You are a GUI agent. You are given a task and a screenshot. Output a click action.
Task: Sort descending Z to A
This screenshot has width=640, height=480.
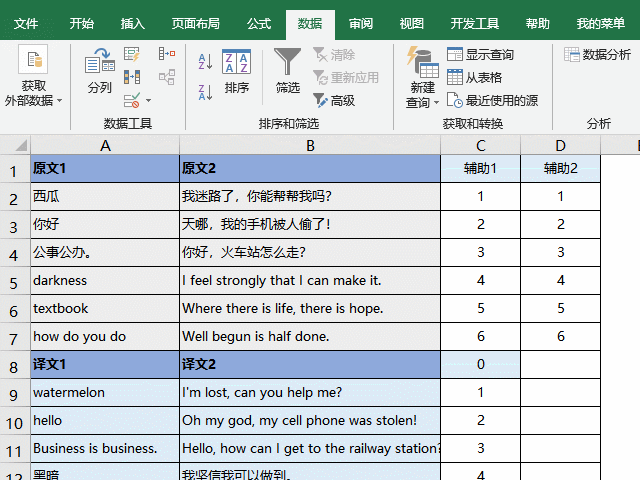(205, 93)
